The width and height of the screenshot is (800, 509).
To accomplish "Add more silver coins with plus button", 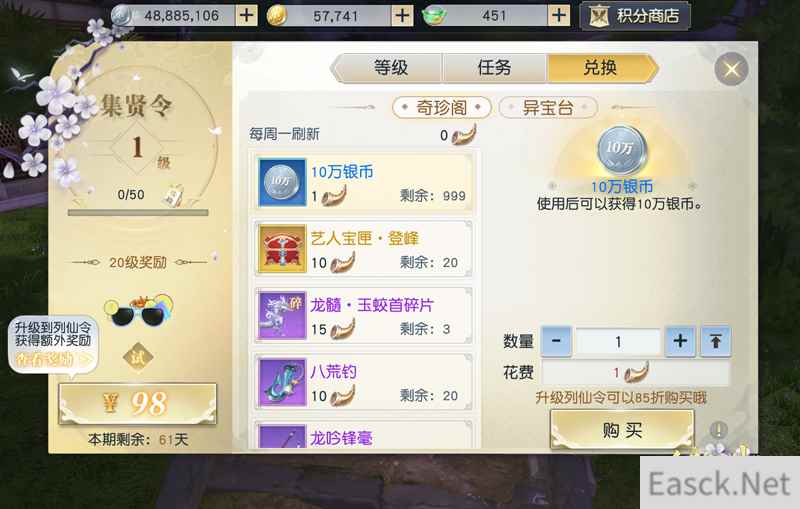I will [247, 15].
